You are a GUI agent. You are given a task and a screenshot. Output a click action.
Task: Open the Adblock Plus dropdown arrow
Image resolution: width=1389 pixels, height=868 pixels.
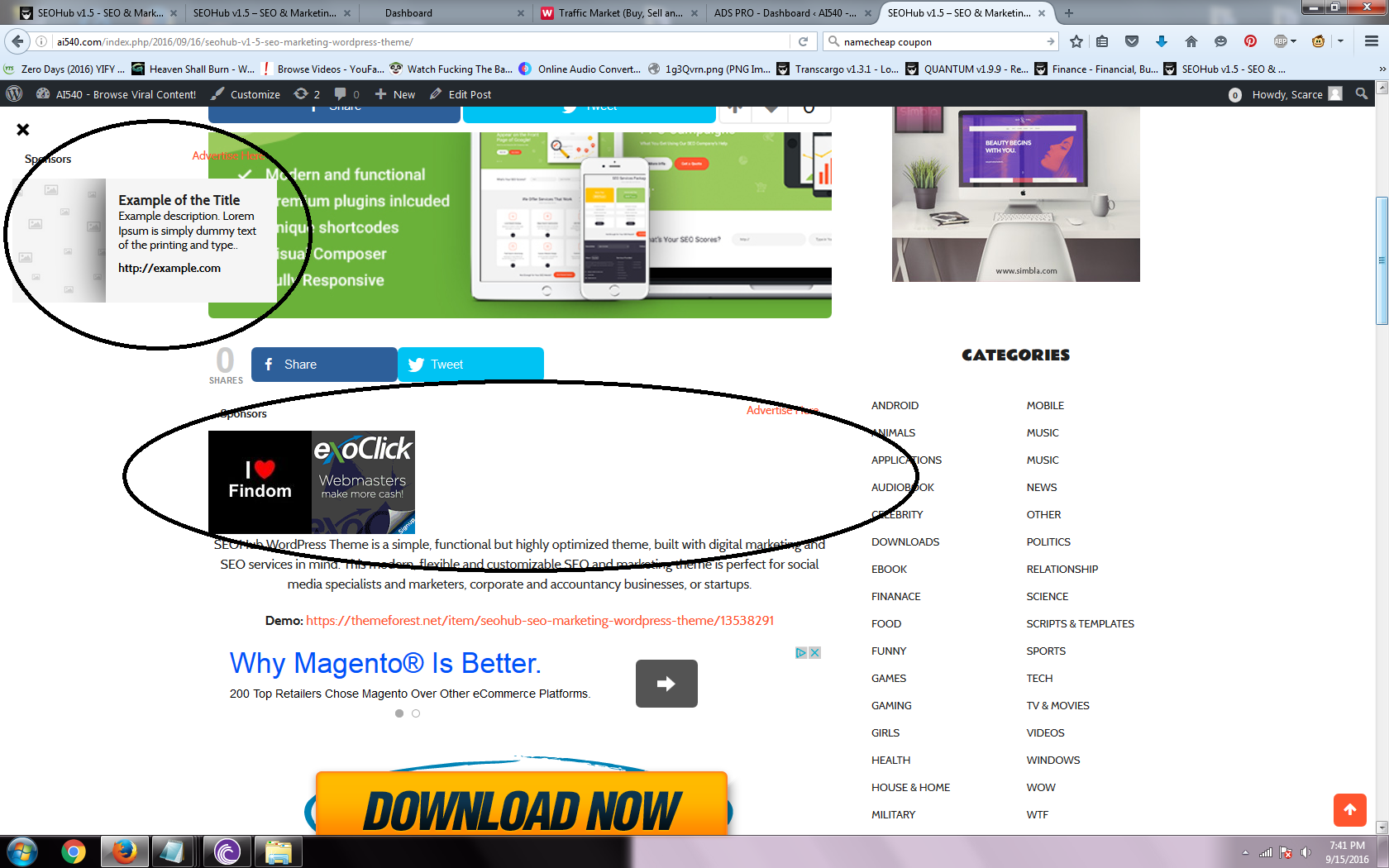1294,41
